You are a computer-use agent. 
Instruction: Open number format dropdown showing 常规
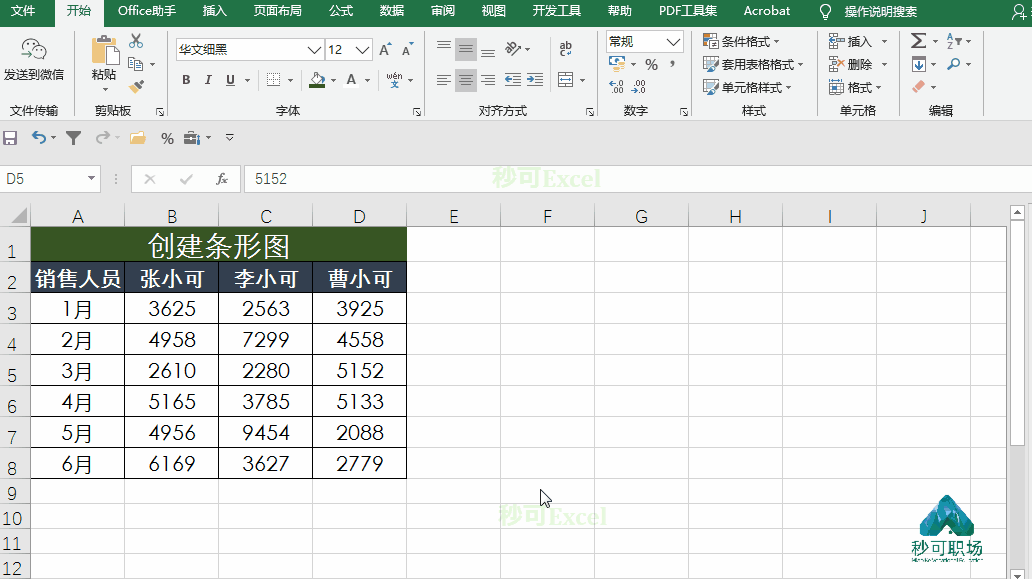coord(673,42)
